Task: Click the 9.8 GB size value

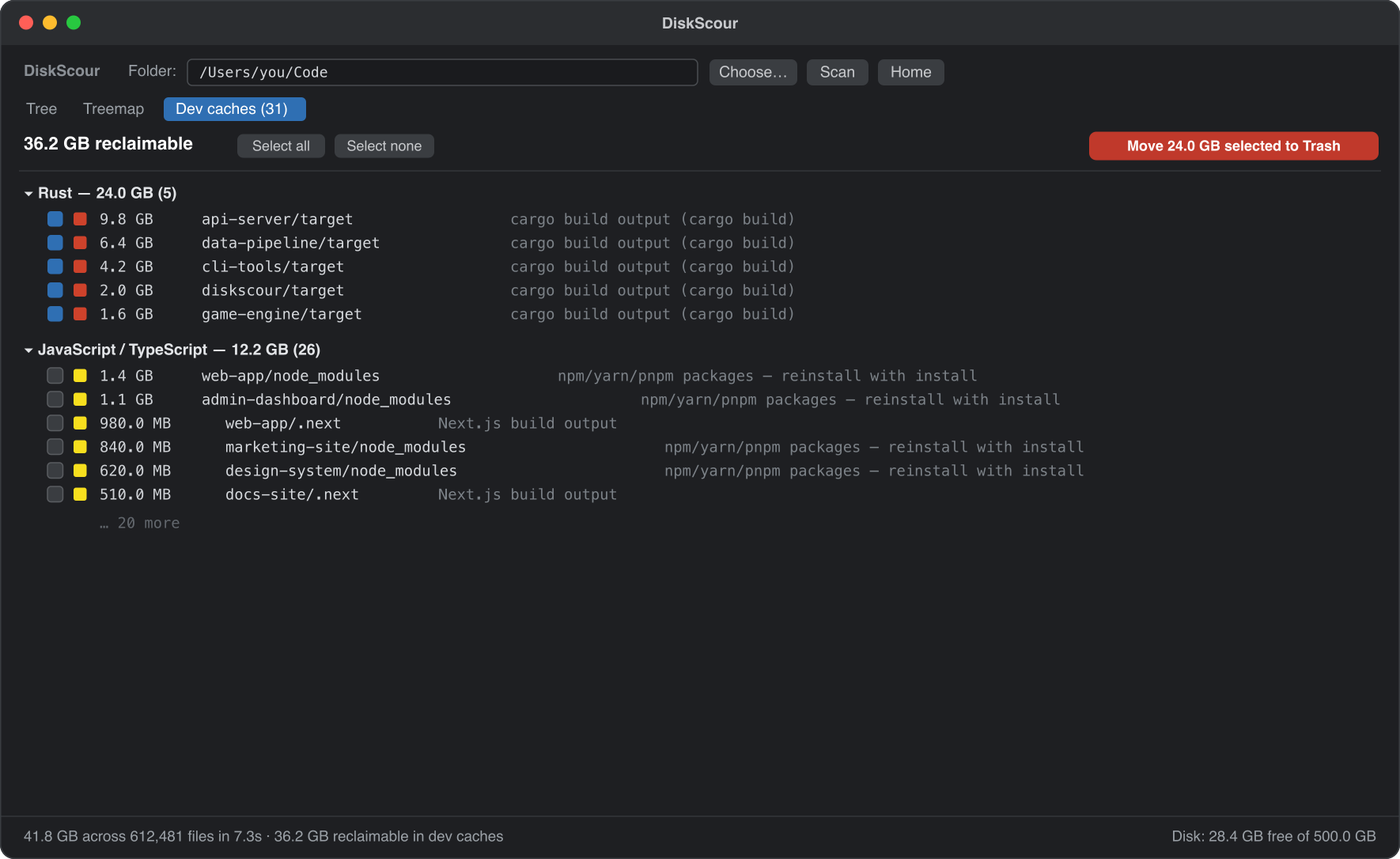Action: [127, 219]
